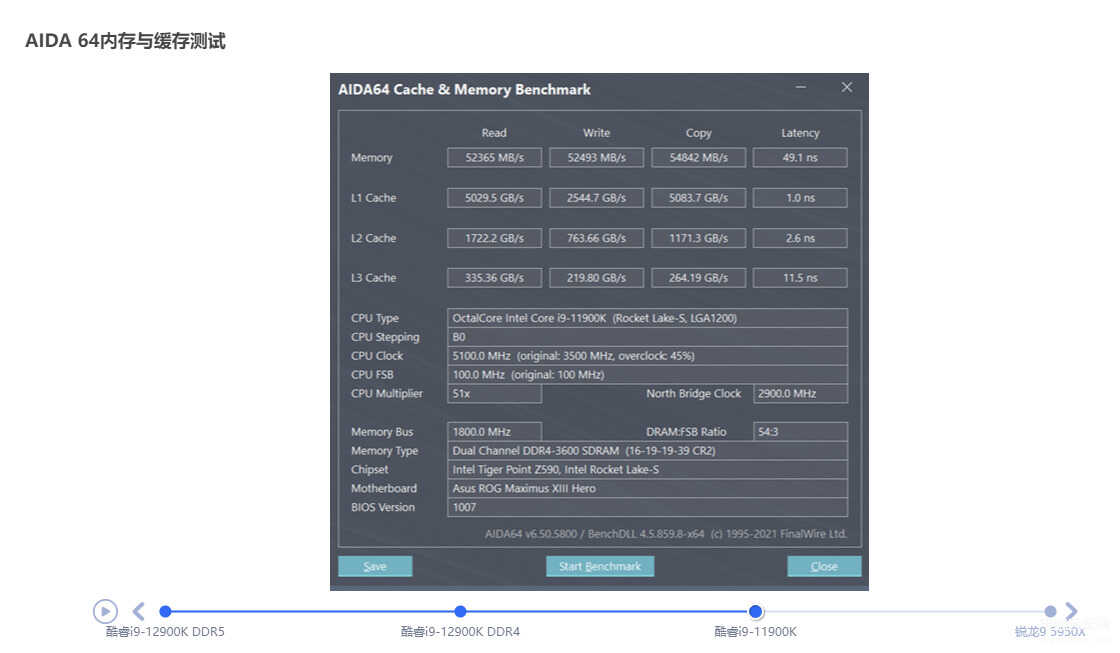1120x653 pixels.
Task: Click the slideshow play button icon
Action: (x=105, y=611)
